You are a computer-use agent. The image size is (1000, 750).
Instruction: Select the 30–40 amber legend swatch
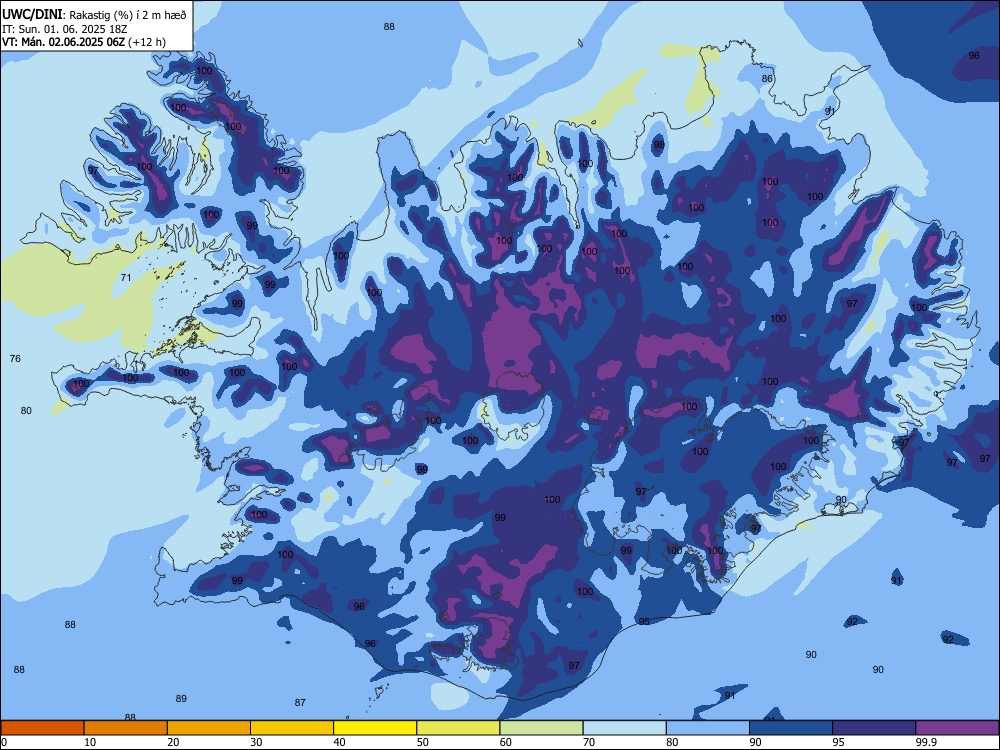(x=292, y=728)
